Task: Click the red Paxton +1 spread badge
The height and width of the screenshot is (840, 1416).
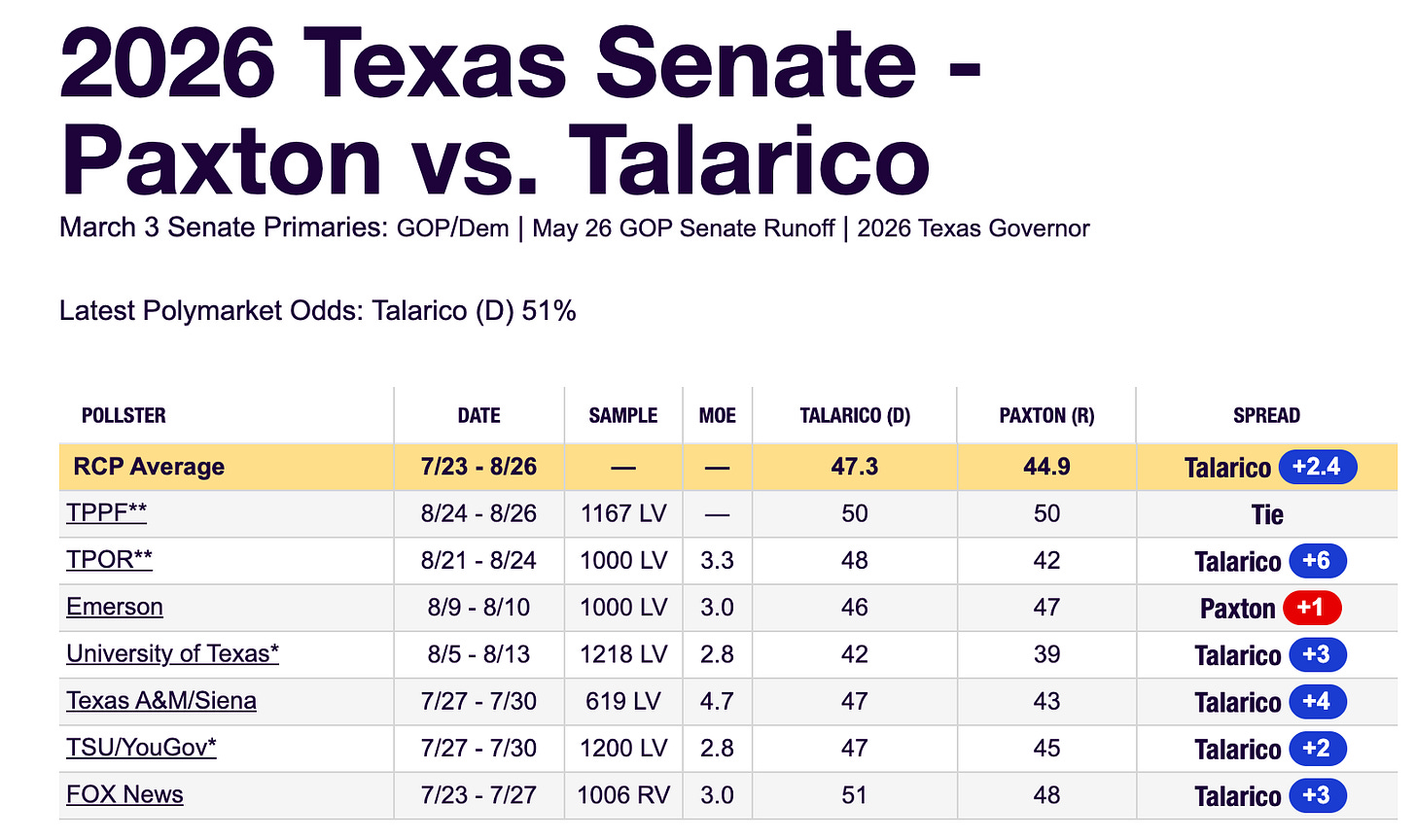Action: point(1312,608)
